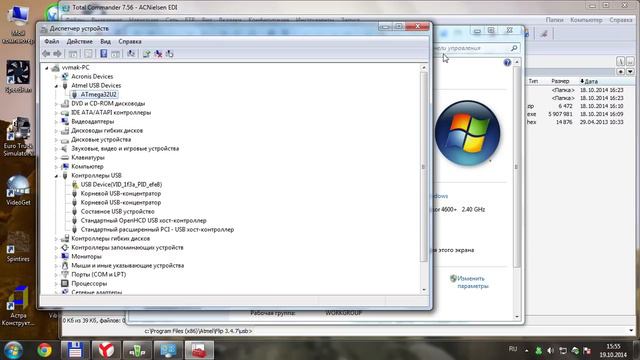Select the Контроллеры гибких дисков row
The height and width of the screenshot is (360, 640).
(x=110, y=238)
